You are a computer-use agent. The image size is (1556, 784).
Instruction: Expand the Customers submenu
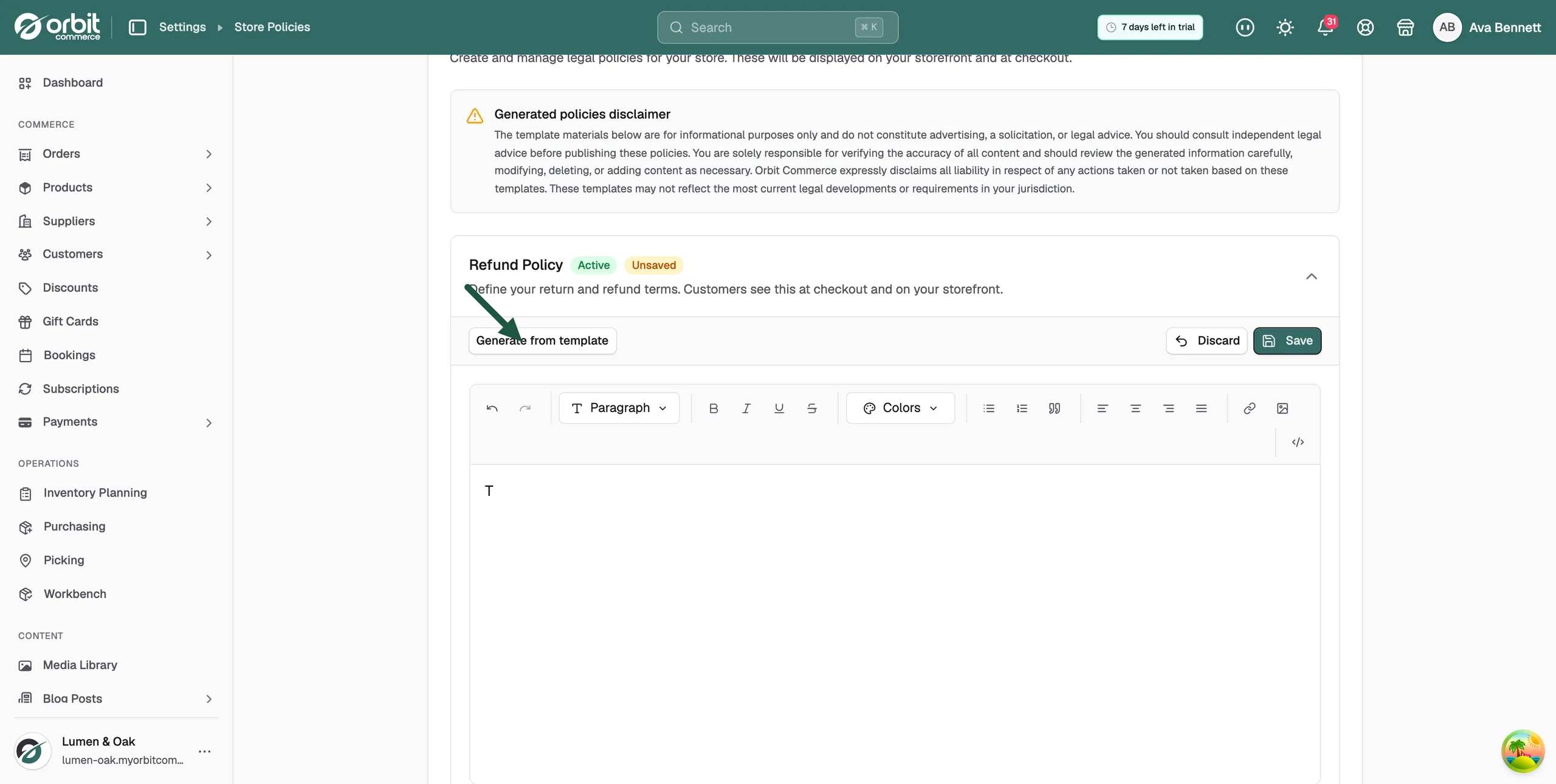[x=208, y=255]
